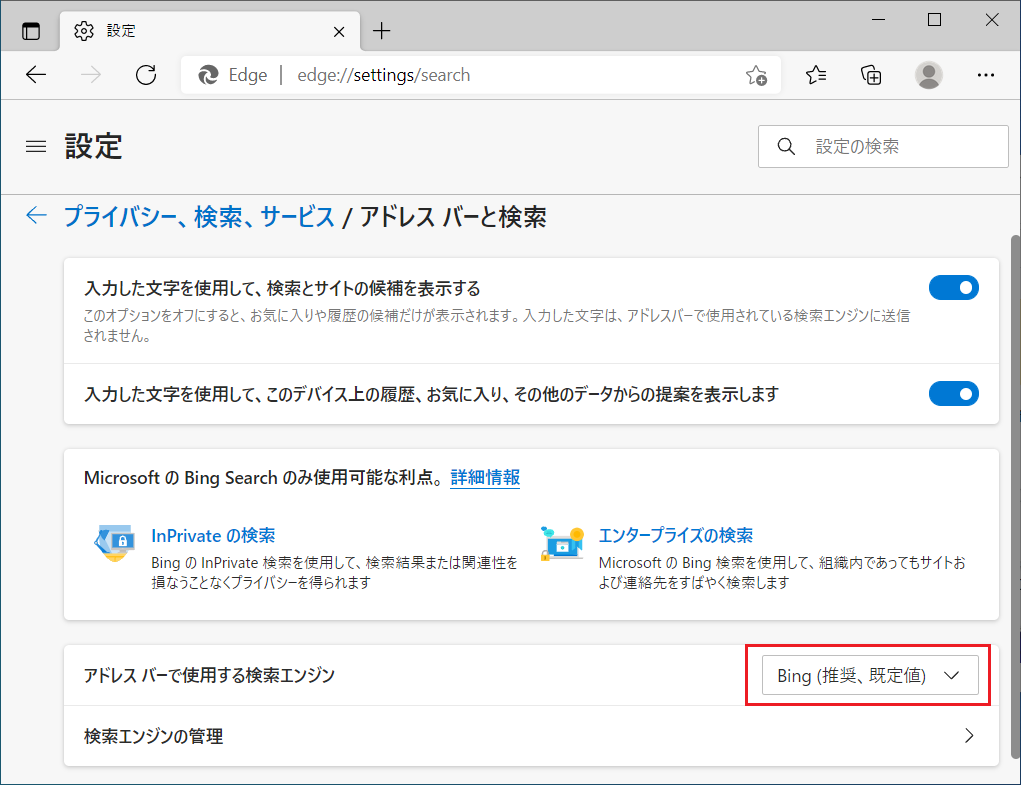The image size is (1021, 785).
Task: Click the Edge logo in address bar
Action: pyautogui.click(x=208, y=75)
